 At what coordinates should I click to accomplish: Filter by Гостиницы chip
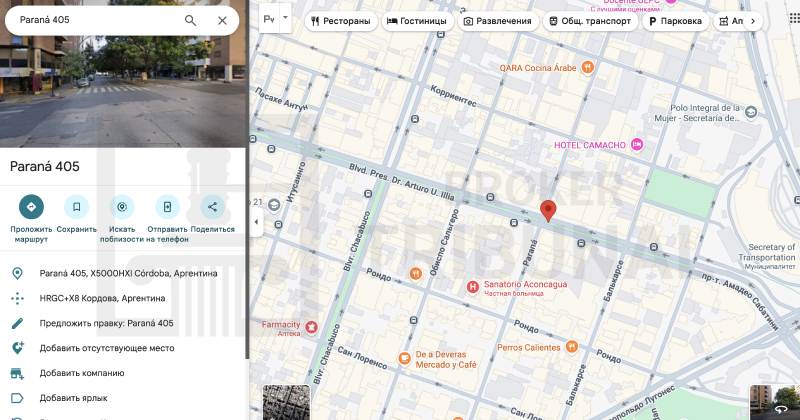tap(417, 21)
